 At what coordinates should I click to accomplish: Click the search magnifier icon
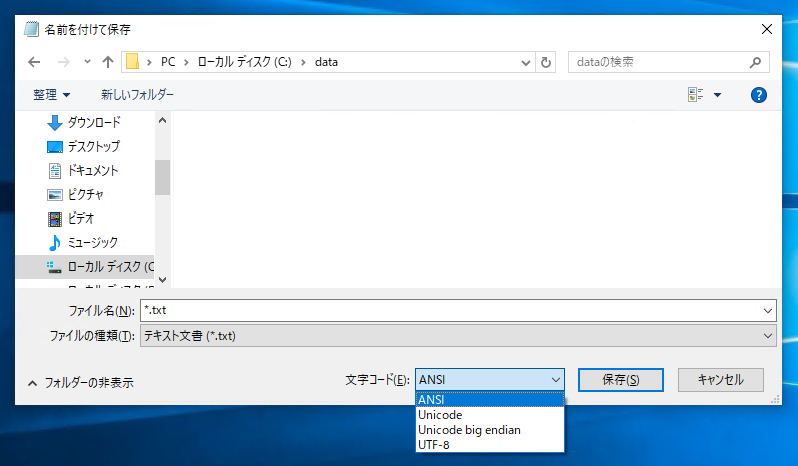coord(756,62)
